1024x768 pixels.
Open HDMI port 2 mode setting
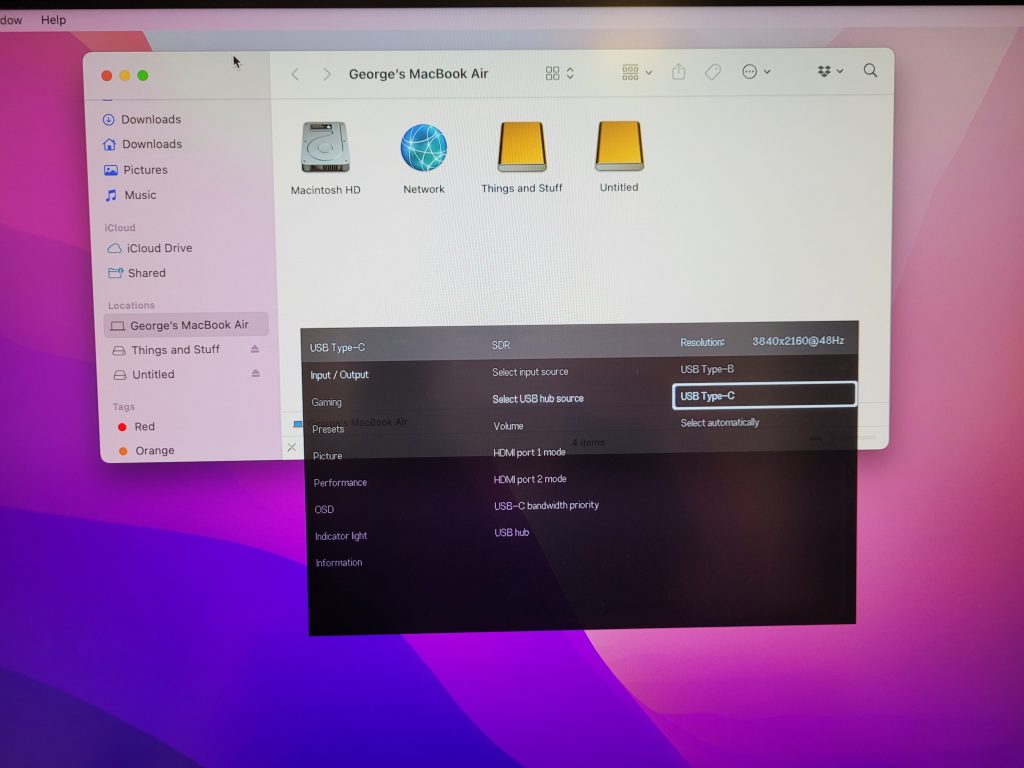pyautogui.click(x=530, y=479)
